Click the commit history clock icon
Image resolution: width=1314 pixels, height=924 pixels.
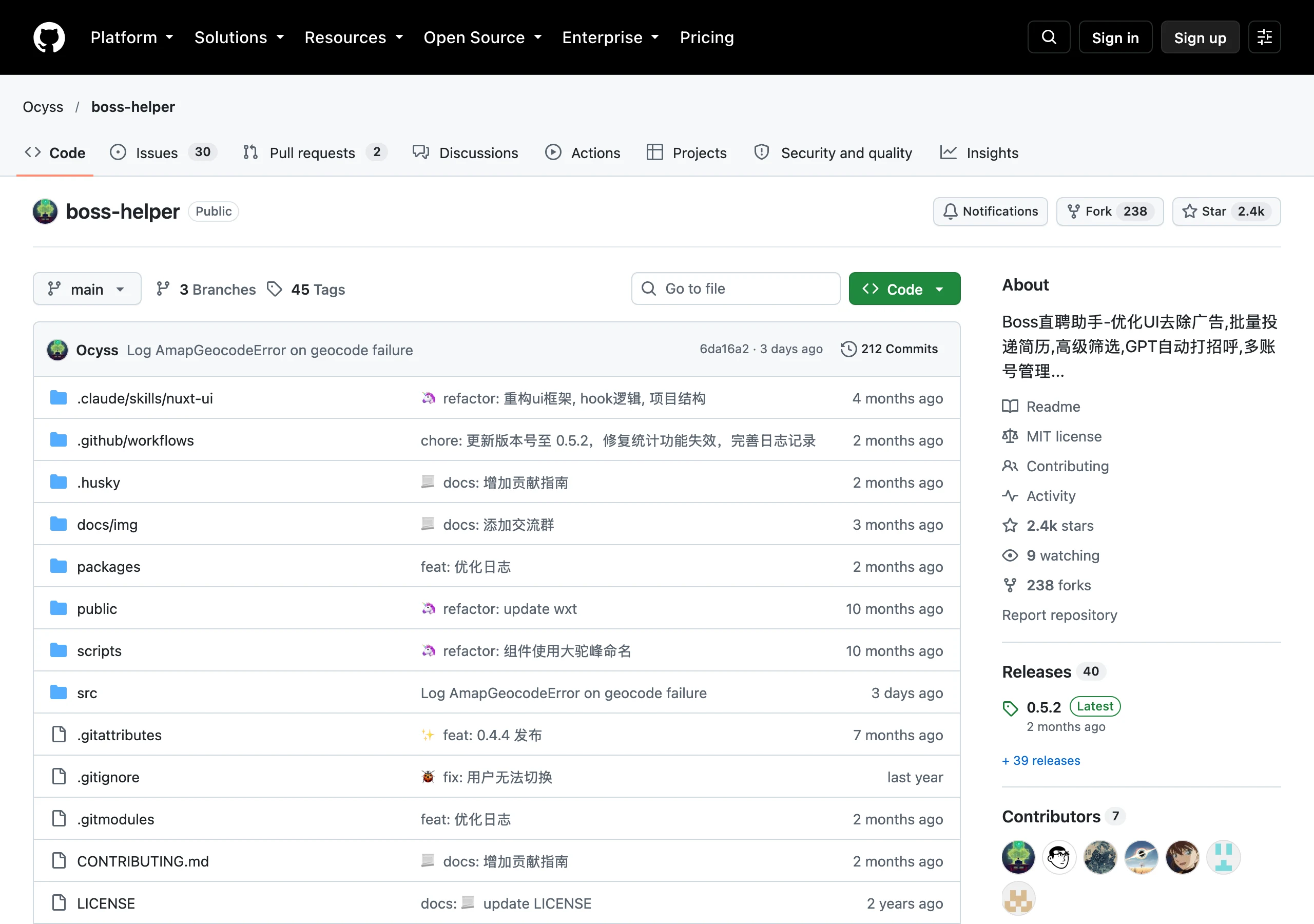coord(848,349)
